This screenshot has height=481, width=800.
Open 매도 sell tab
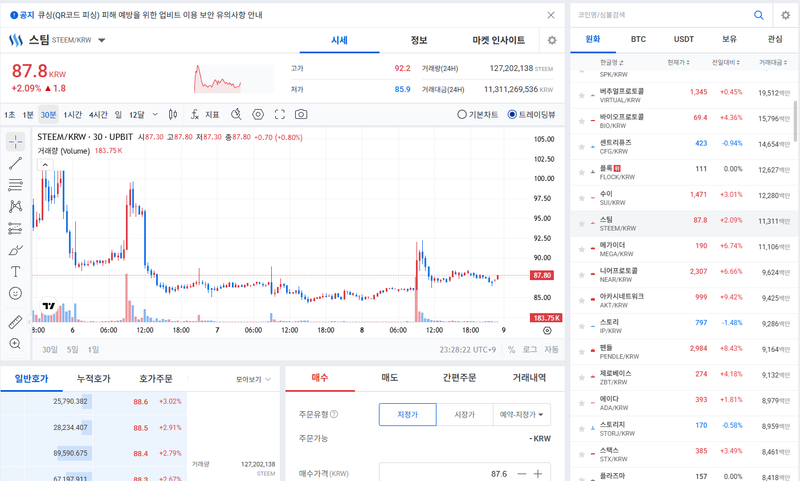point(390,378)
